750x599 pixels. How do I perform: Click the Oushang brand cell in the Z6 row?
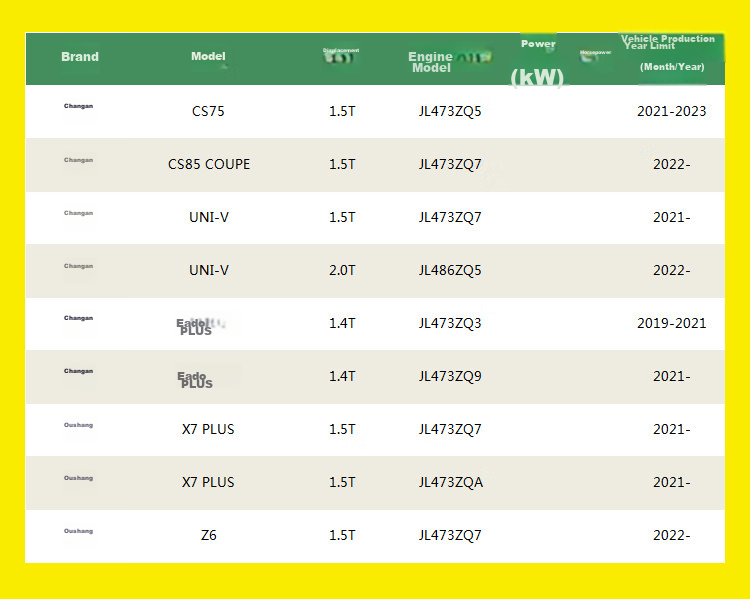(x=78, y=531)
